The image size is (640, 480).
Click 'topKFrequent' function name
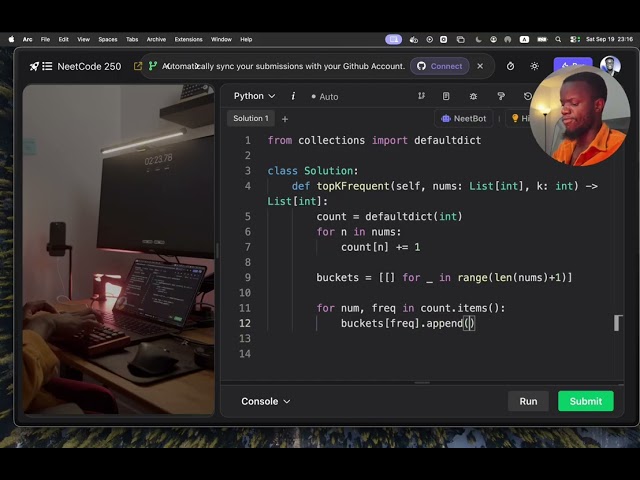tap(353, 186)
